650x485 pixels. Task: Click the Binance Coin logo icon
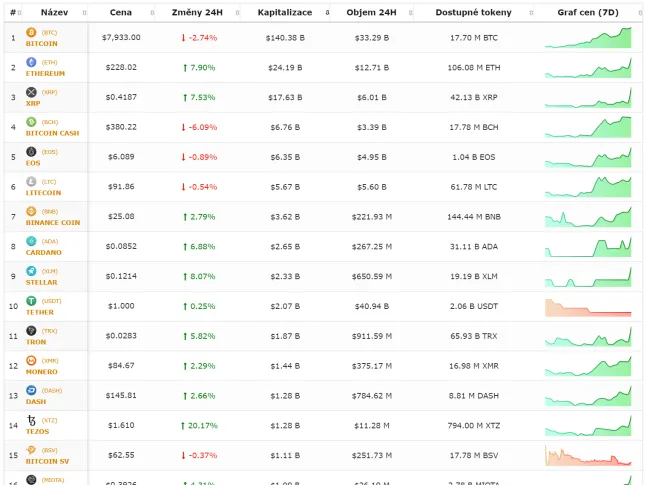[31, 211]
